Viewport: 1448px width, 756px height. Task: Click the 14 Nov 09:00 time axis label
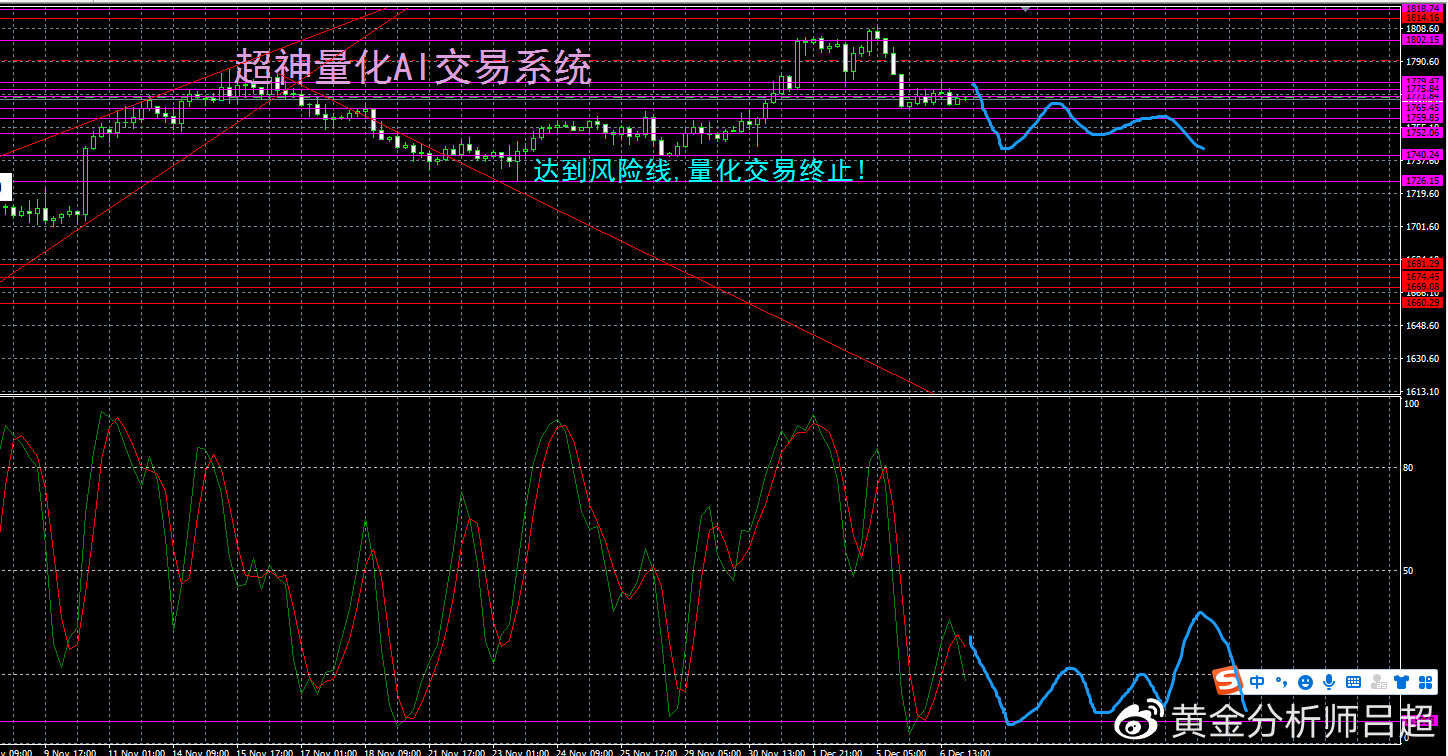pos(200,751)
